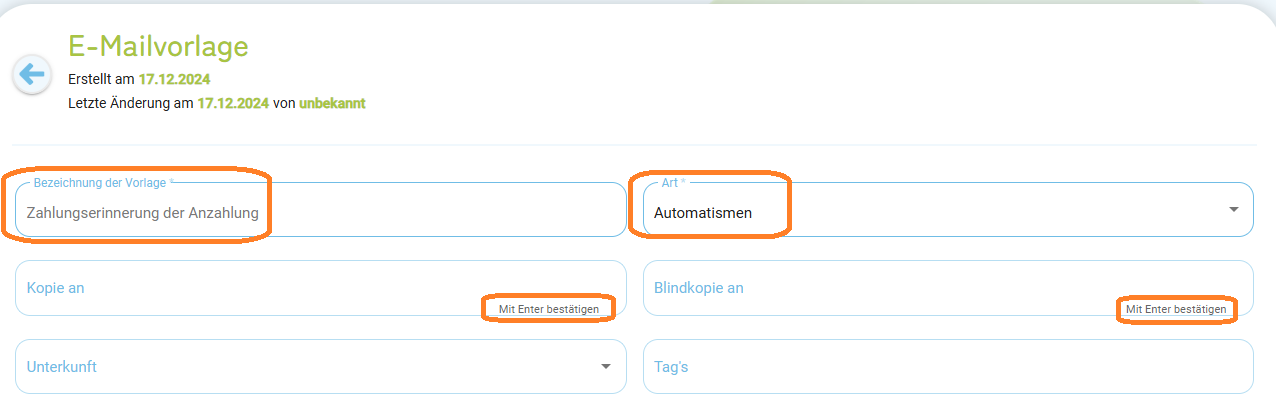Click the unbekannt user name
This screenshot has width=1276, height=408.
point(332,103)
